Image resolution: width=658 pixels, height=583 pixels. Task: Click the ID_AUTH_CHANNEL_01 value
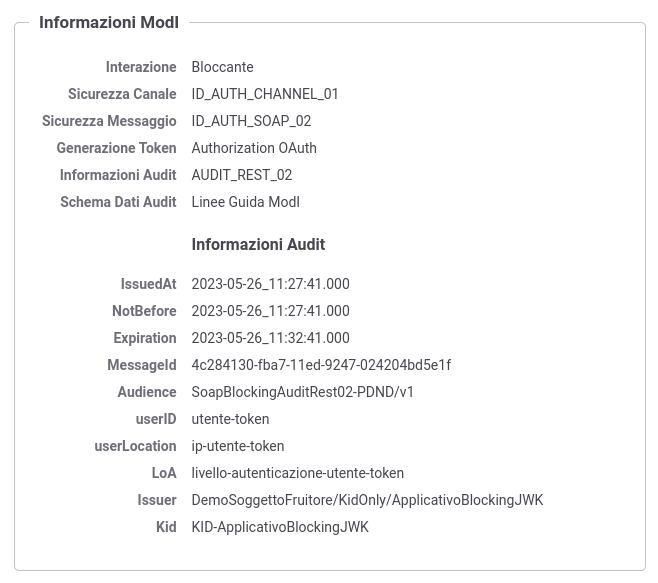coord(265,94)
